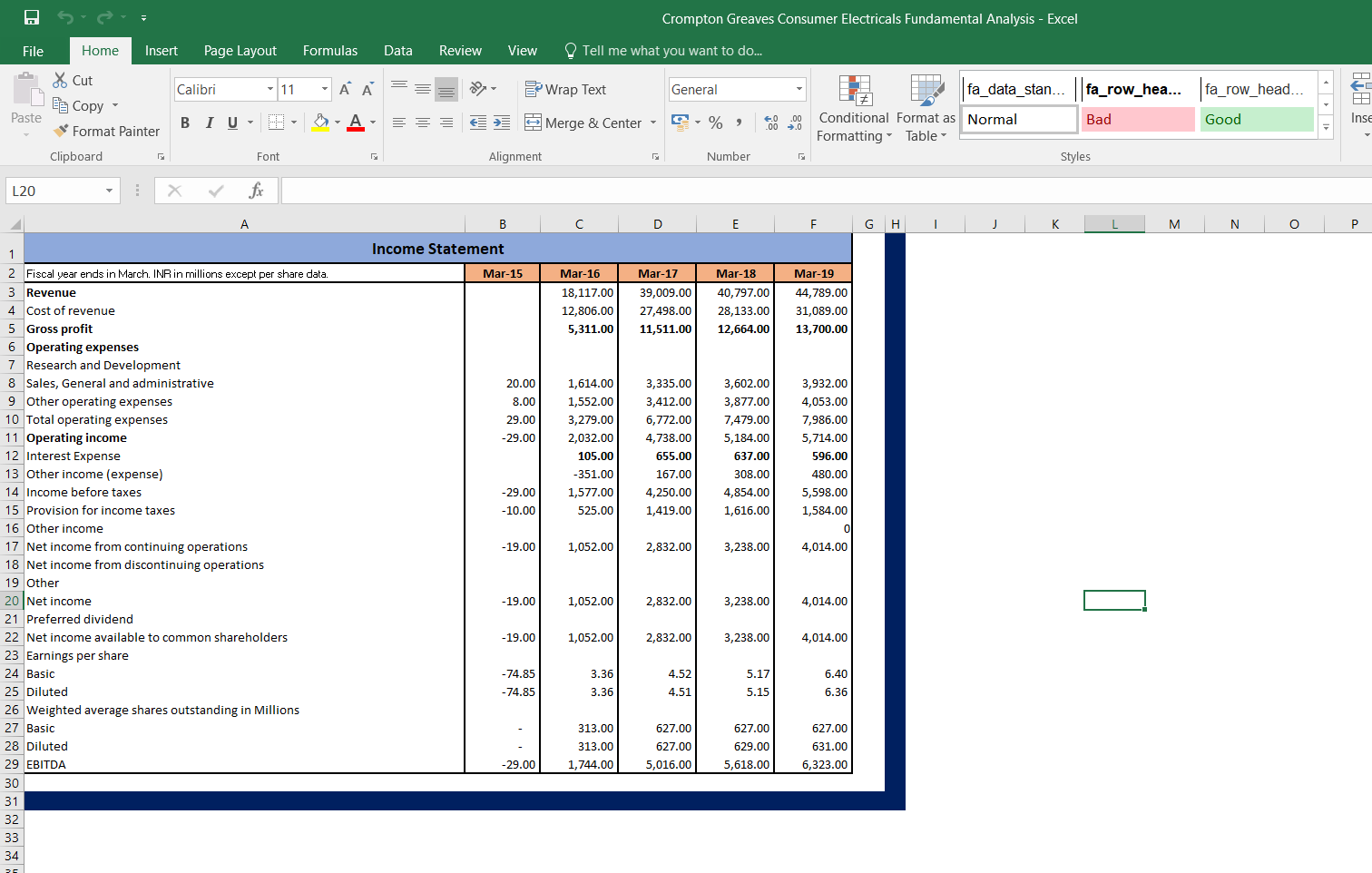Image resolution: width=1372 pixels, height=873 pixels.
Task: Activate the Format Painter
Action: [106, 131]
